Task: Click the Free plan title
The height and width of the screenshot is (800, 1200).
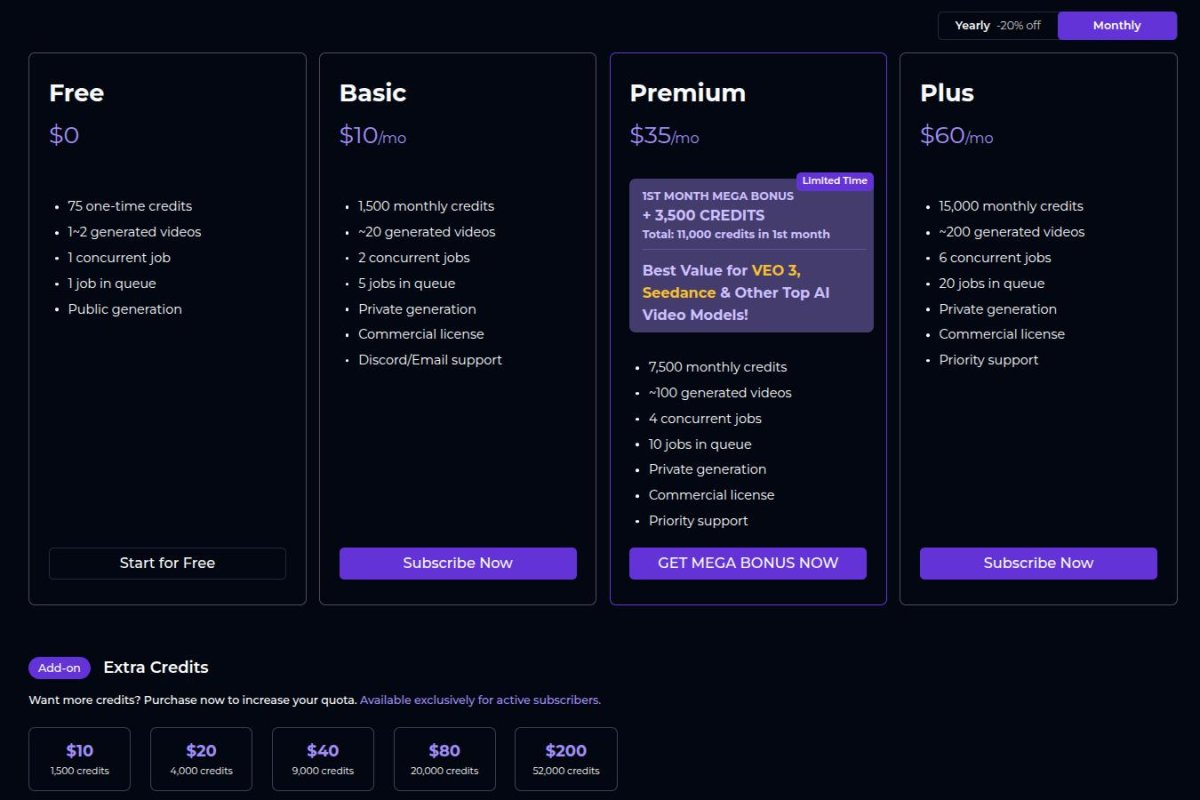Action: [x=76, y=93]
